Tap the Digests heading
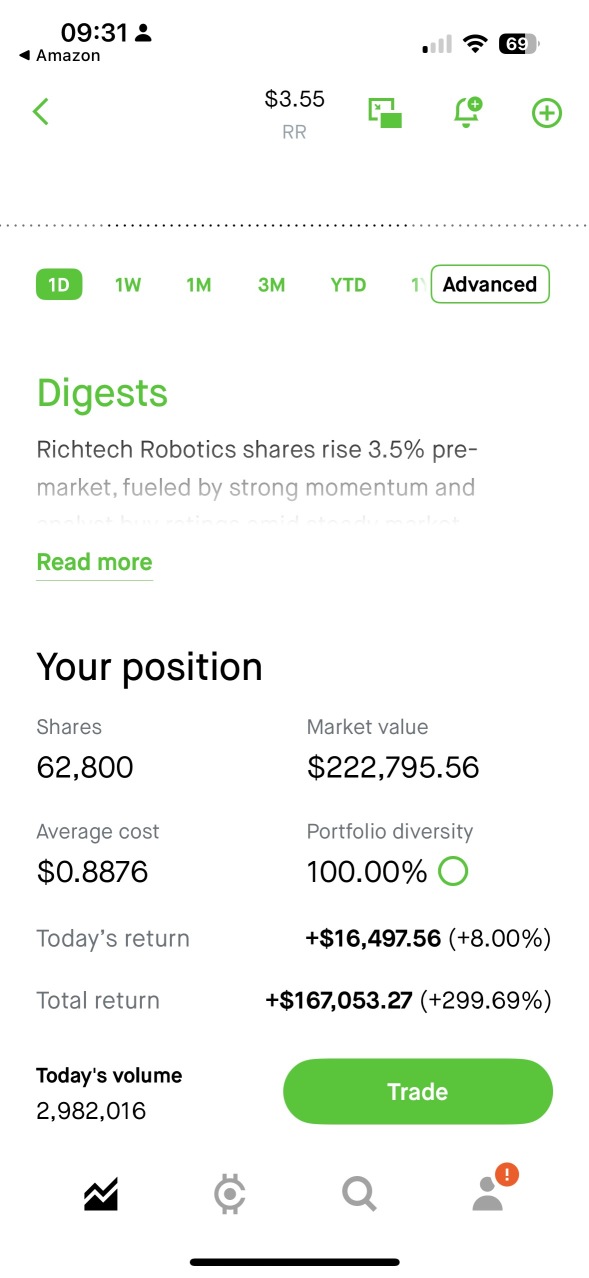Image resolution: width=589 pixels, height=1278 pixels. (x=102, y=393)
